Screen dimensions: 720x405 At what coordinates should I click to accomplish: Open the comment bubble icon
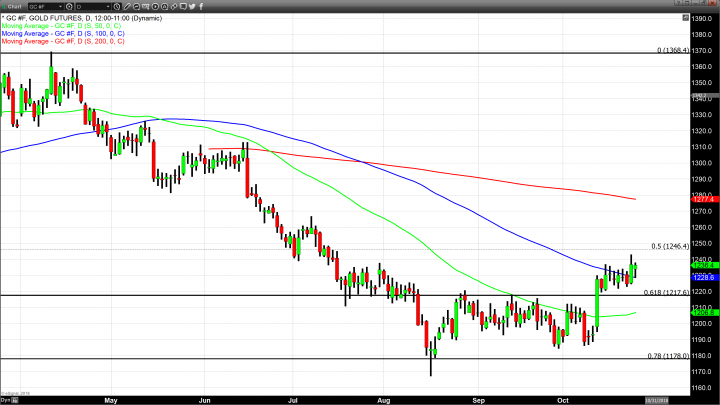(183, 6)
